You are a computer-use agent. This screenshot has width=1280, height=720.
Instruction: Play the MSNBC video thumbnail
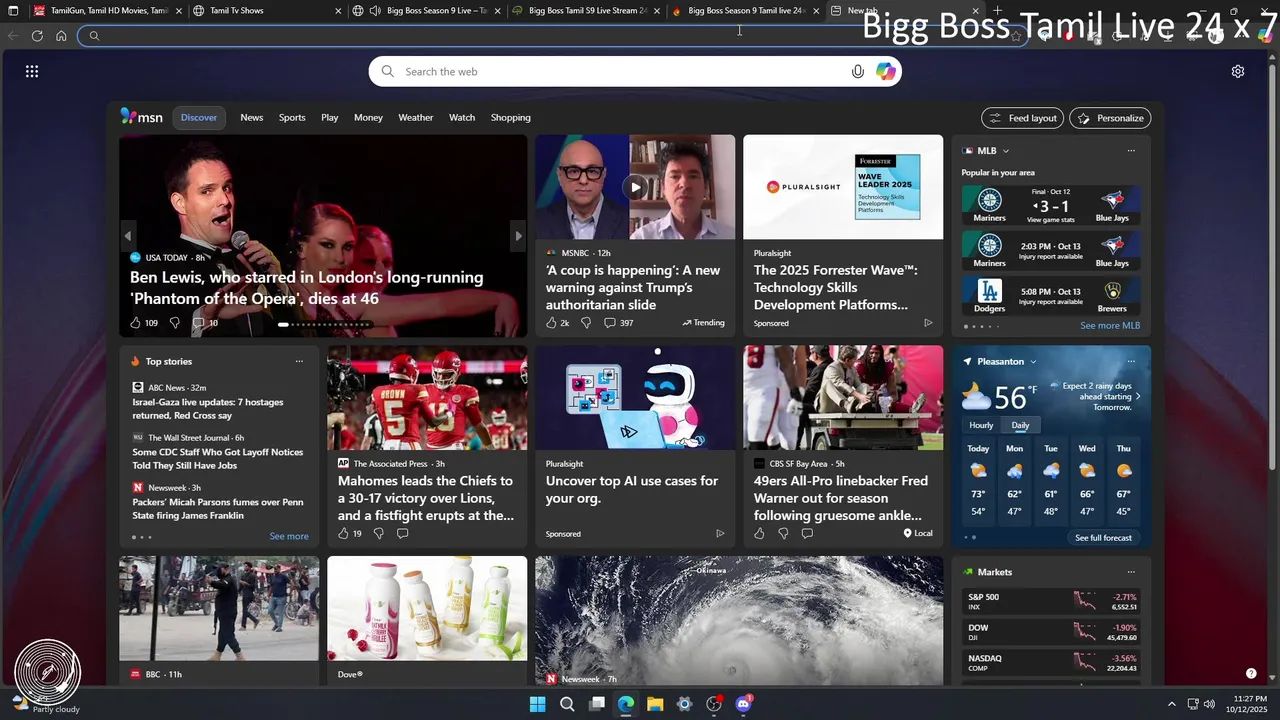[x=635, y=187]
